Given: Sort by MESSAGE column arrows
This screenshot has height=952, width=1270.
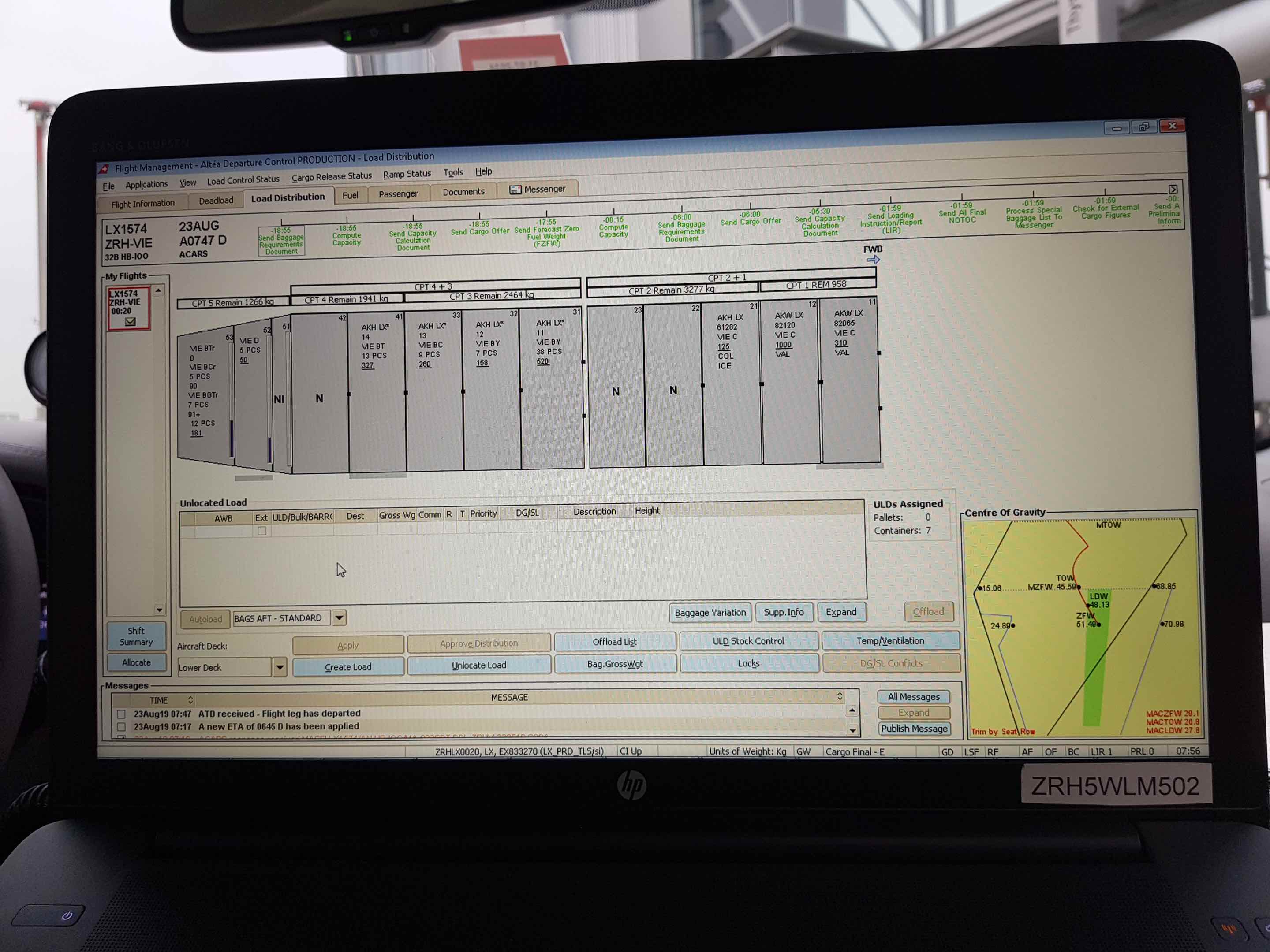Looking at the screenshot, I should click(x=840, y=696).
